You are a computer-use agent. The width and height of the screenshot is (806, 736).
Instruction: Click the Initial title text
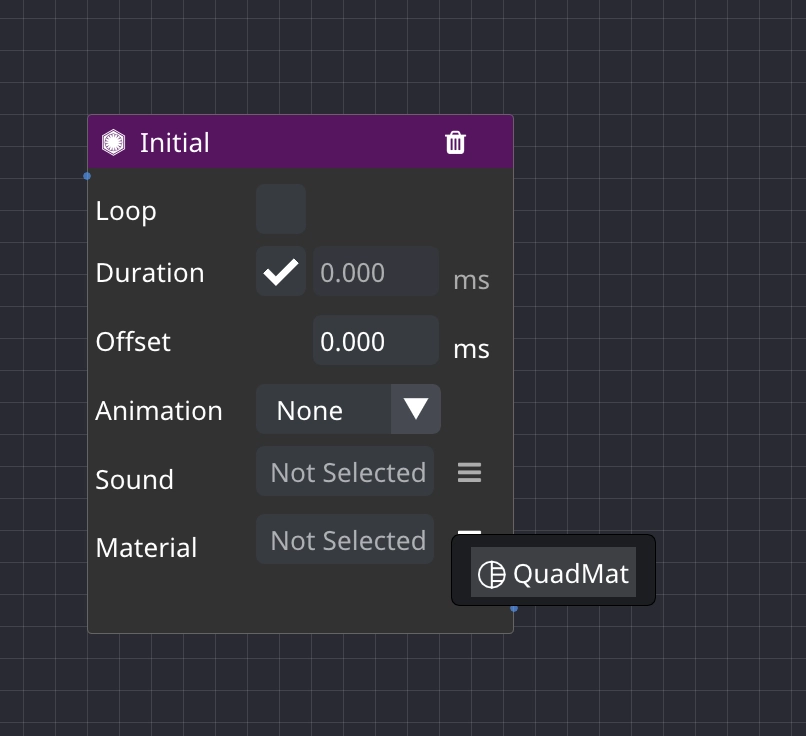click(175, 142)
